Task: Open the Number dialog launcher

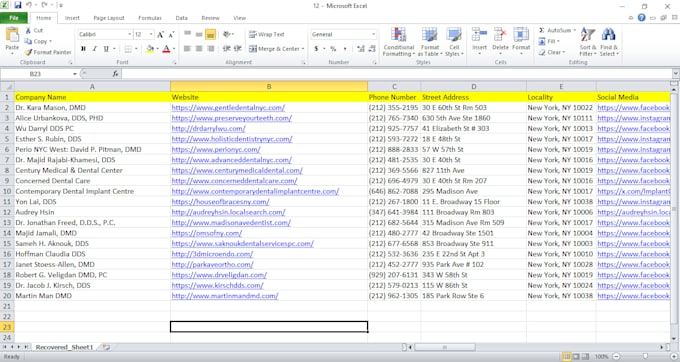Action: 374,63
